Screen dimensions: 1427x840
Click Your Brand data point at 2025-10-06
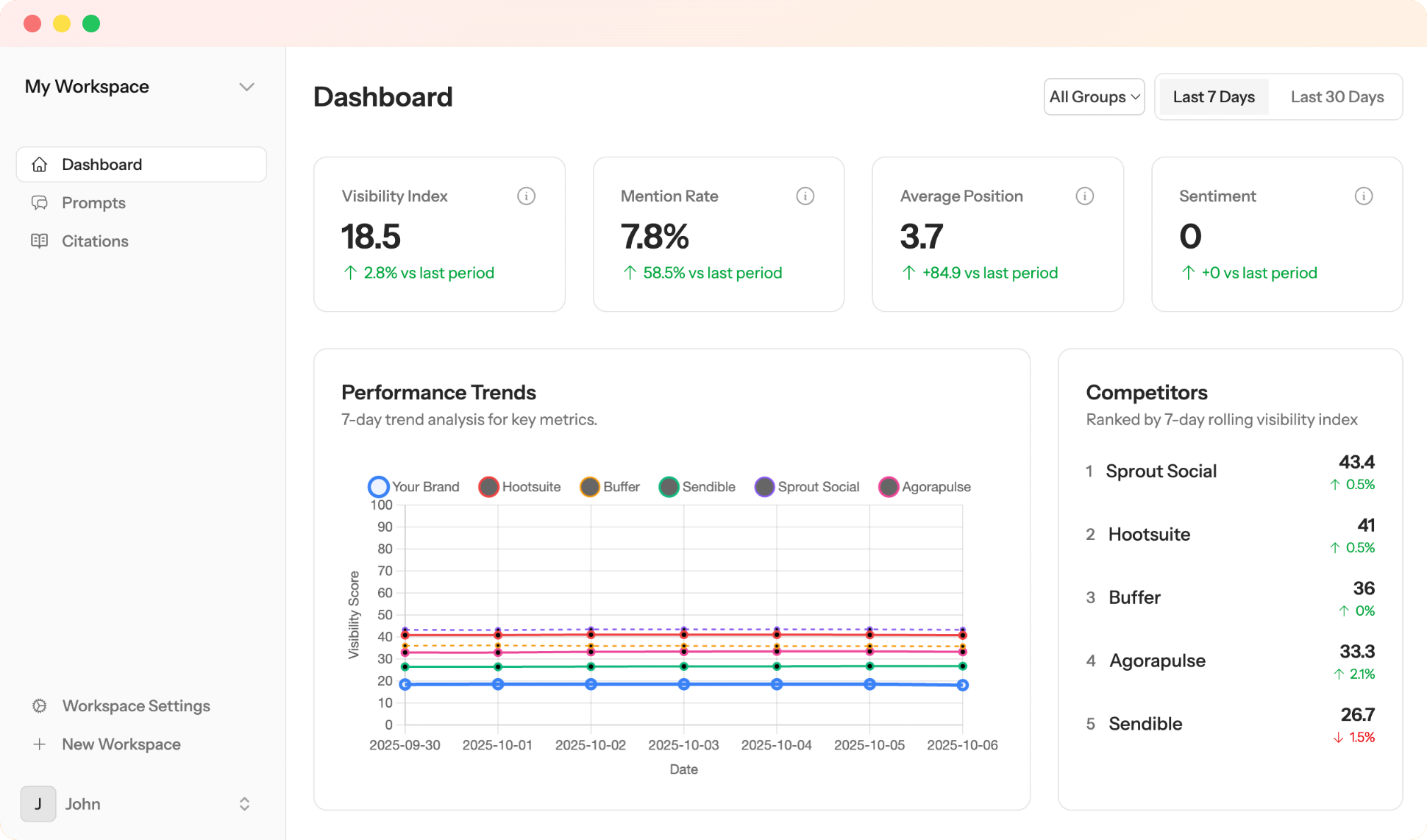(x=962, y=686)
